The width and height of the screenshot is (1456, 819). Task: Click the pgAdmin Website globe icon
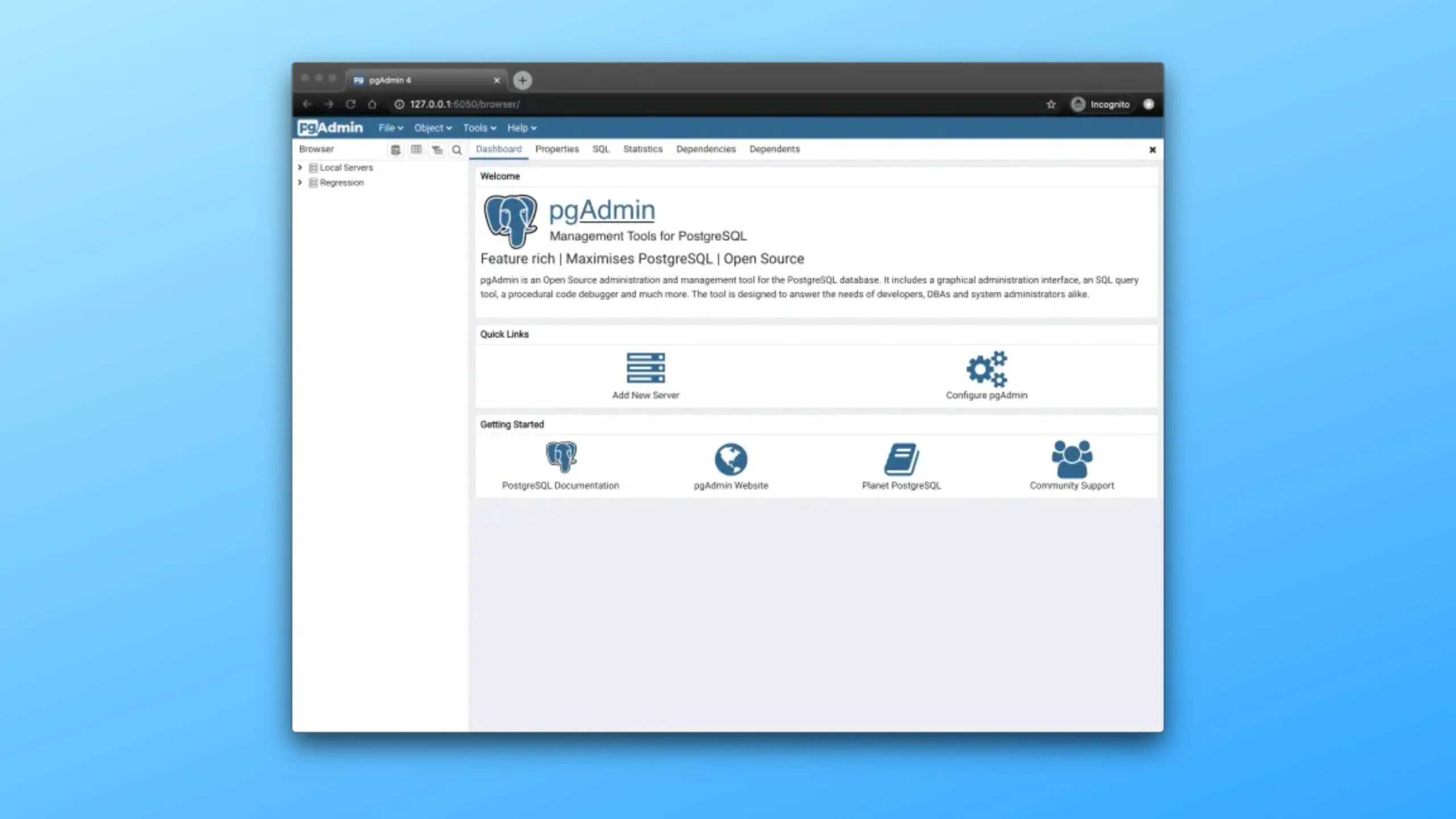point(731,459)
